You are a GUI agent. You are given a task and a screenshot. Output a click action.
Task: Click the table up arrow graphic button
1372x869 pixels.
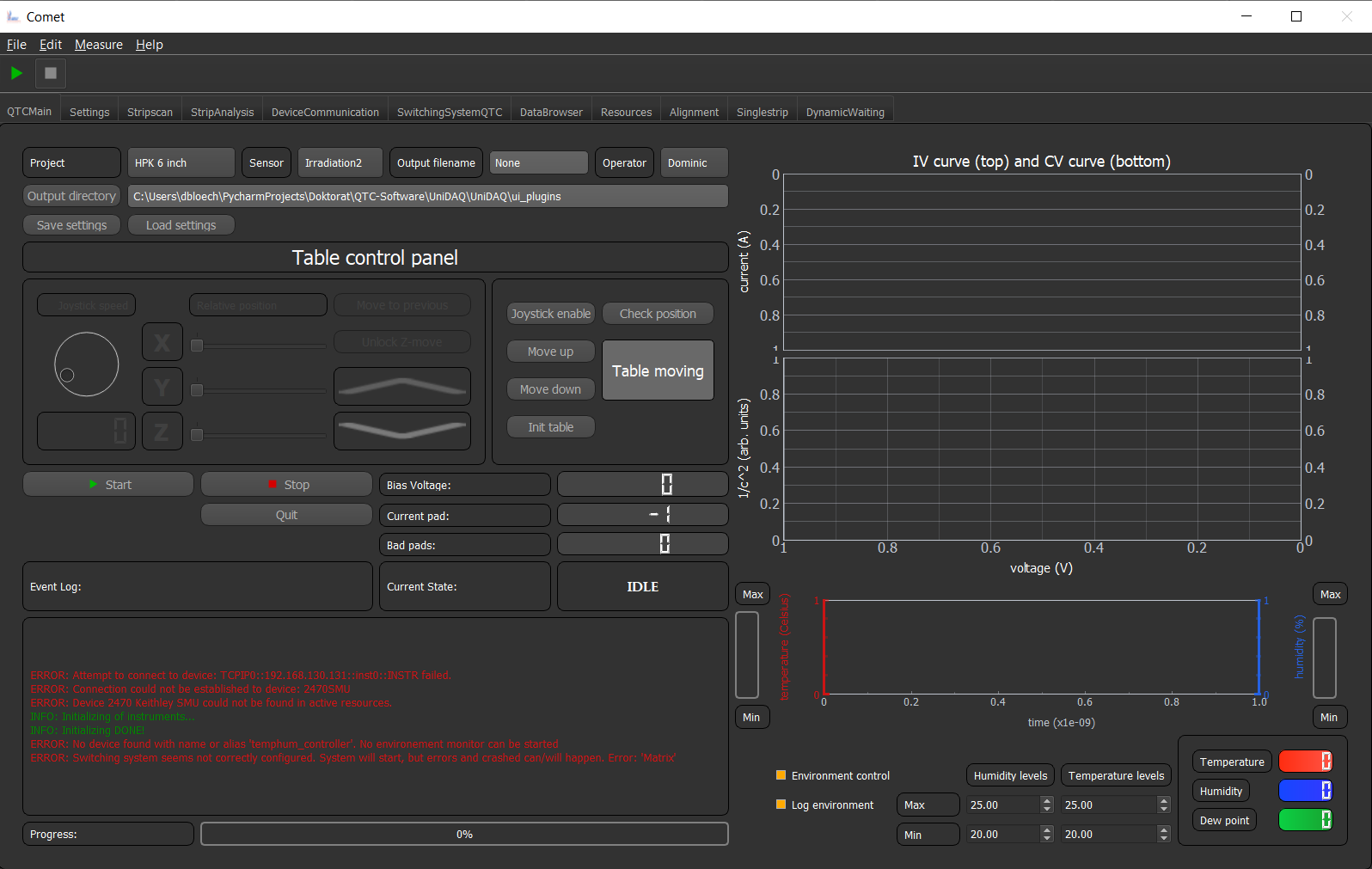click(401, 387)
